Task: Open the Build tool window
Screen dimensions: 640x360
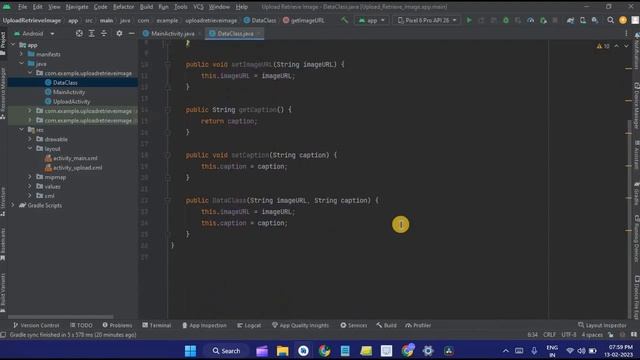Action: pyautogui.click(x=386, y=325)
